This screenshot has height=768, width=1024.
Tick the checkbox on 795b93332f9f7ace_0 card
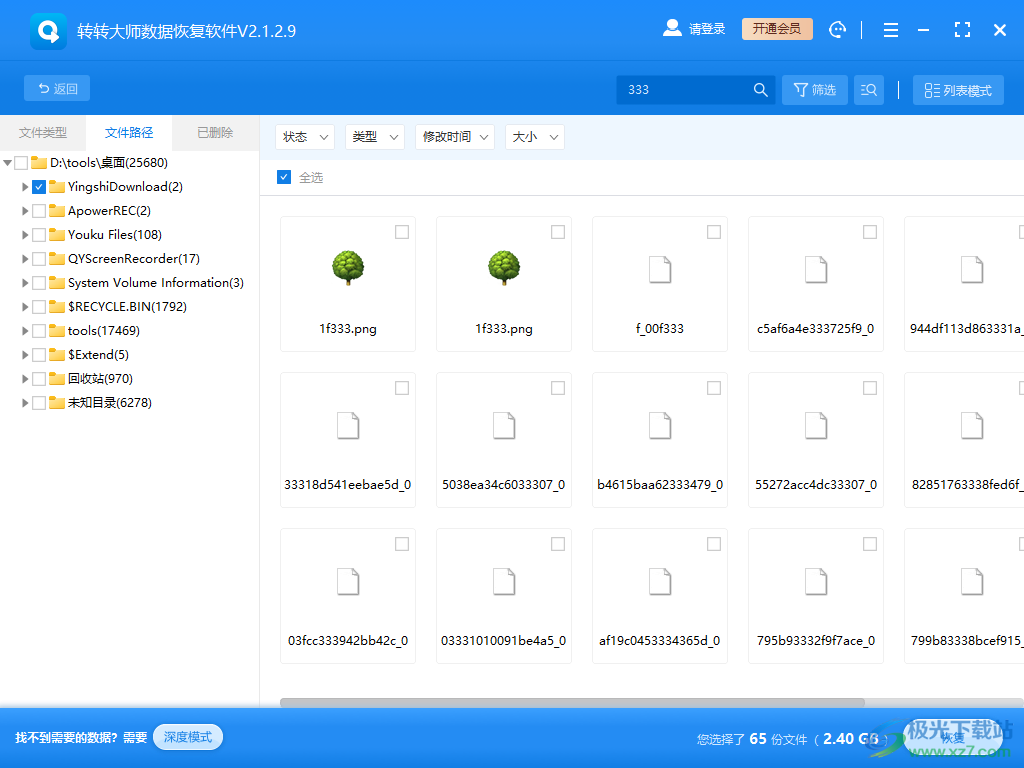(870, 544)
